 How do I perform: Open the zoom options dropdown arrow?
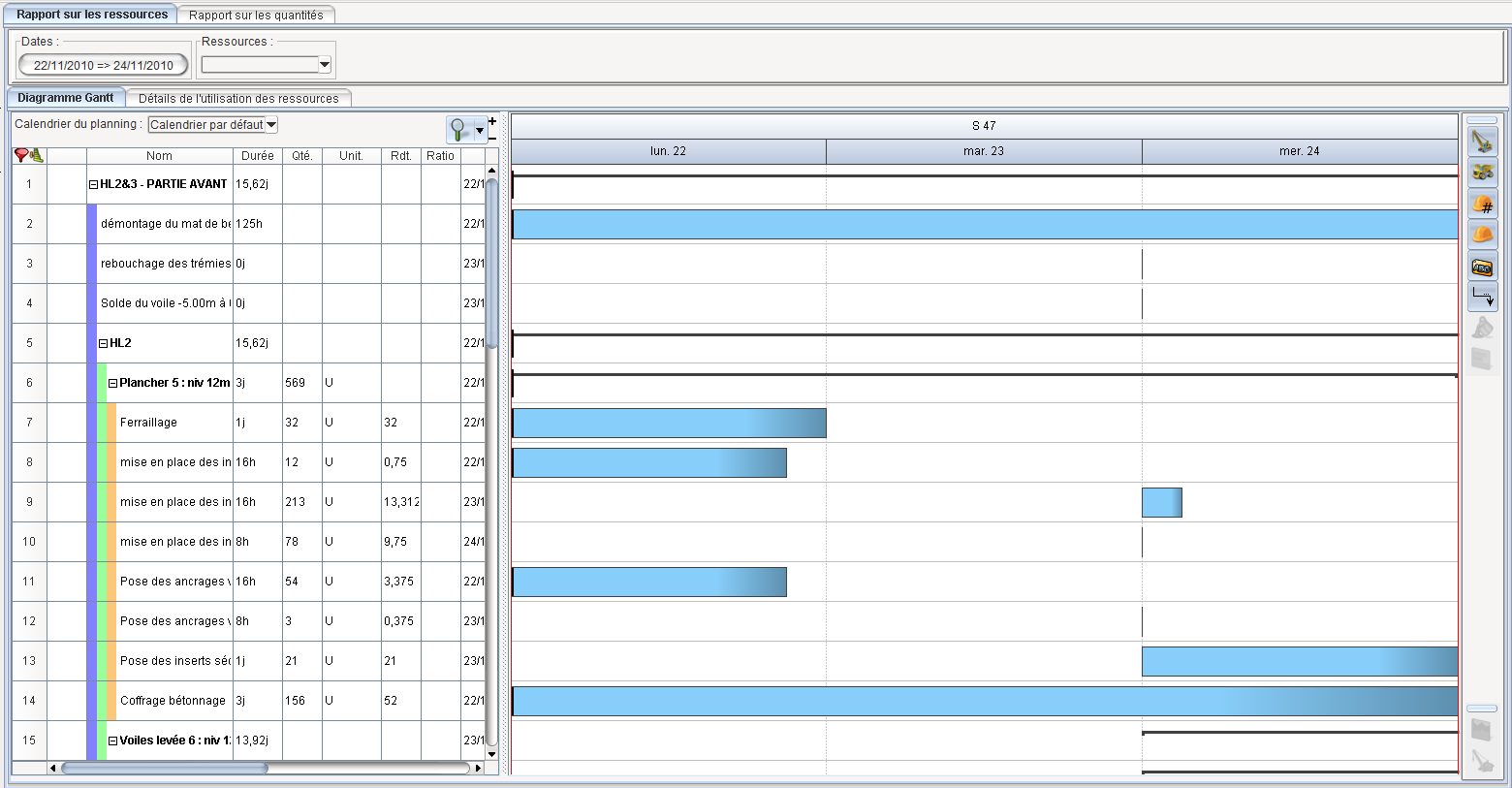(480, 130)
